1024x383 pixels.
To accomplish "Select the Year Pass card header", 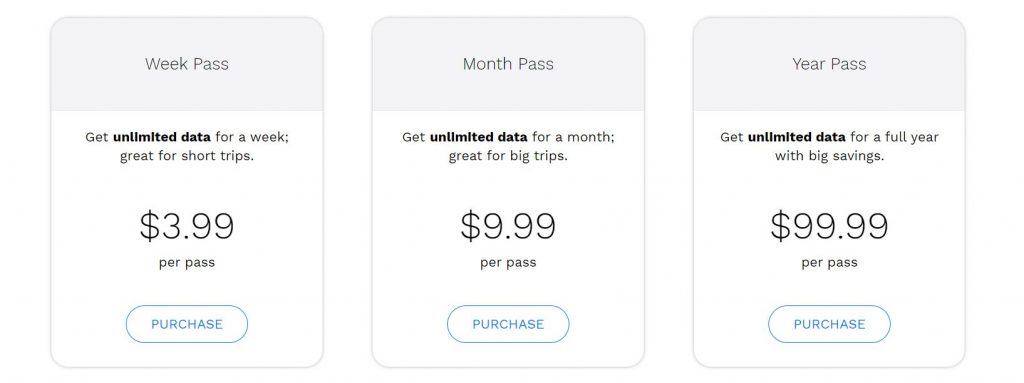I will (829, 64).
